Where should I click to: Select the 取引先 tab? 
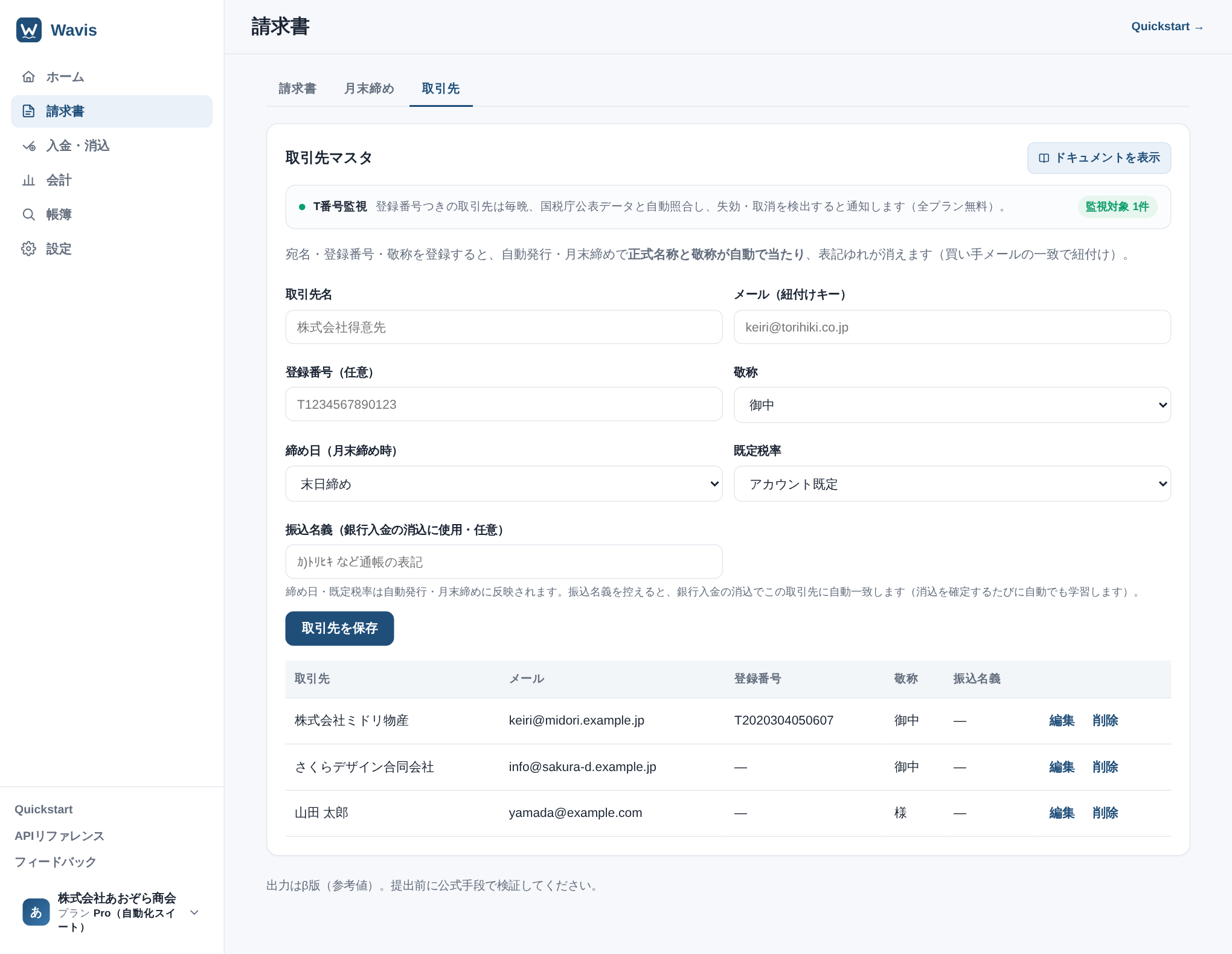(x=441, y=89)
